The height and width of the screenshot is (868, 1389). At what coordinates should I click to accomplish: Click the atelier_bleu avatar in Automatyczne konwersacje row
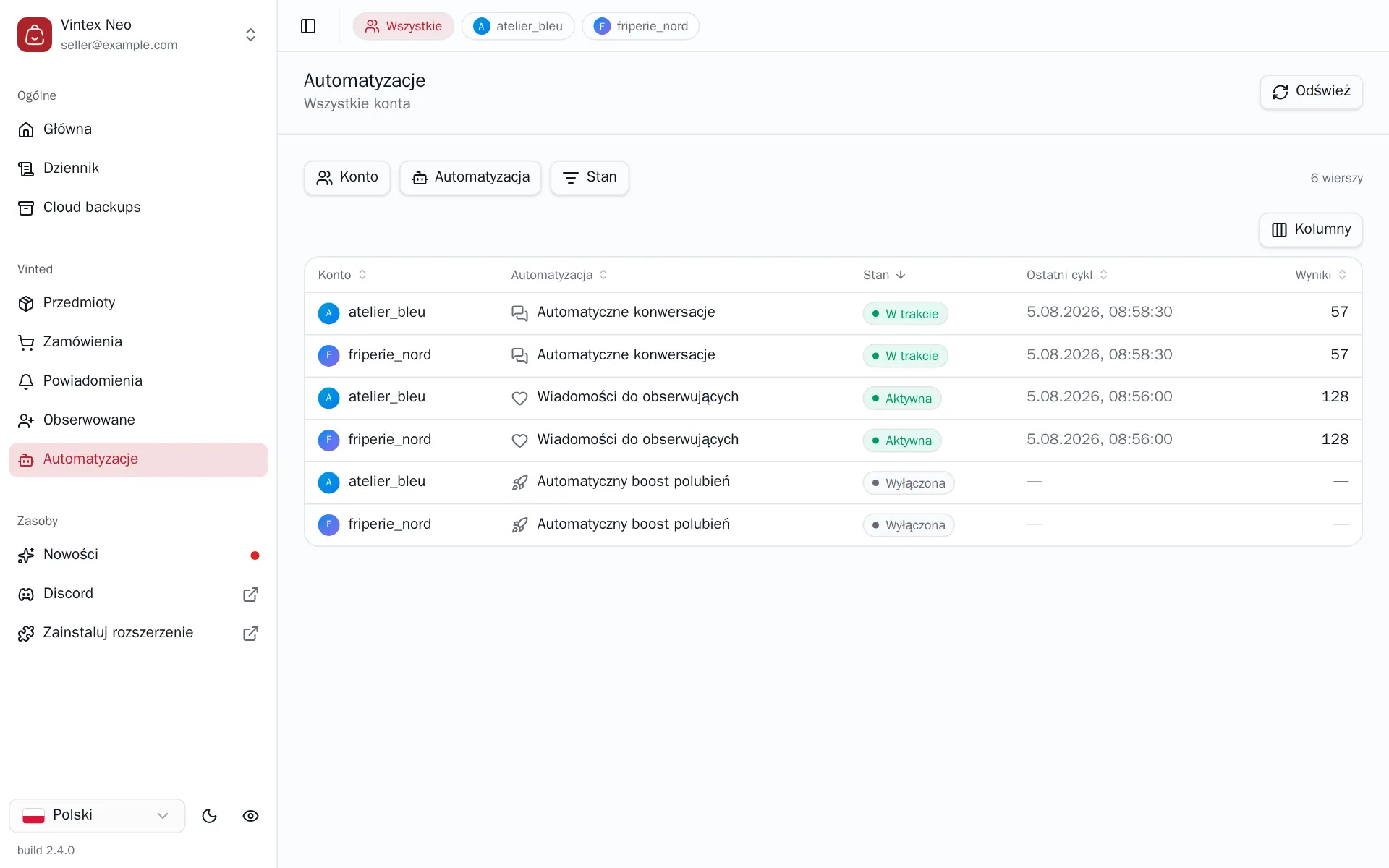pyautogui.click(x=328, y=313)
